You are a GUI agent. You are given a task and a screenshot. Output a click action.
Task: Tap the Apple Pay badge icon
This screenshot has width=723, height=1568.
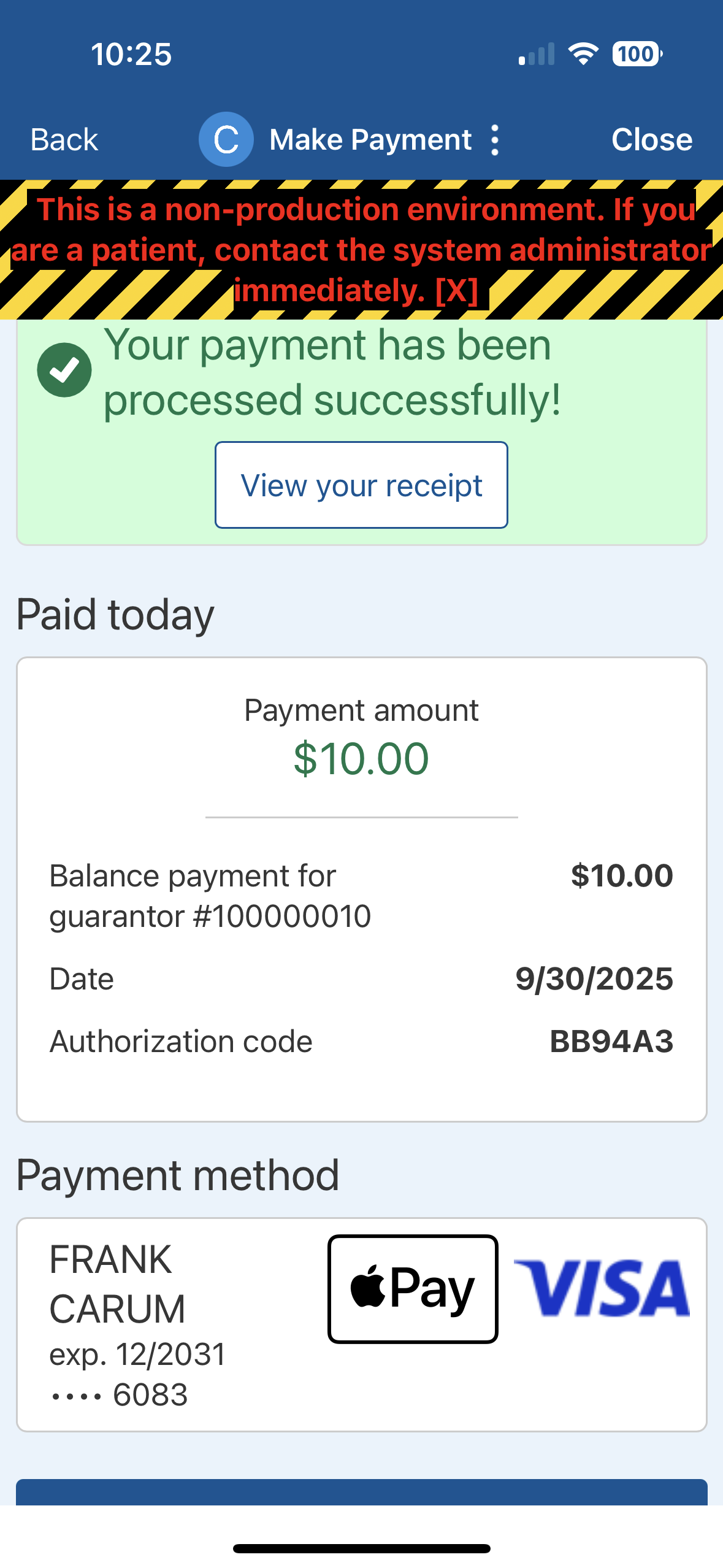tap(413, 1288)
